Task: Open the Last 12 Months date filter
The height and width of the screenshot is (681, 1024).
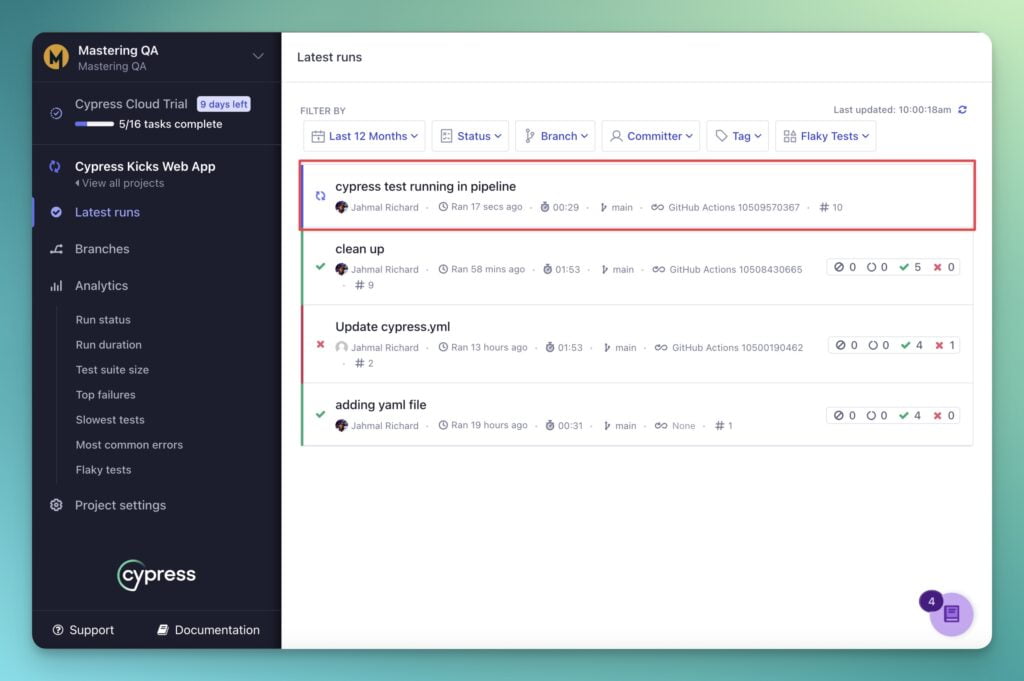Action: click(364, 136)
